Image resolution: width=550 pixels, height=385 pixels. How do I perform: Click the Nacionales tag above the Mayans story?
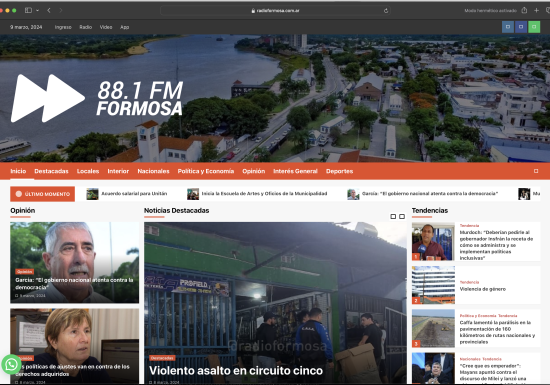click(x=470, y=359)
